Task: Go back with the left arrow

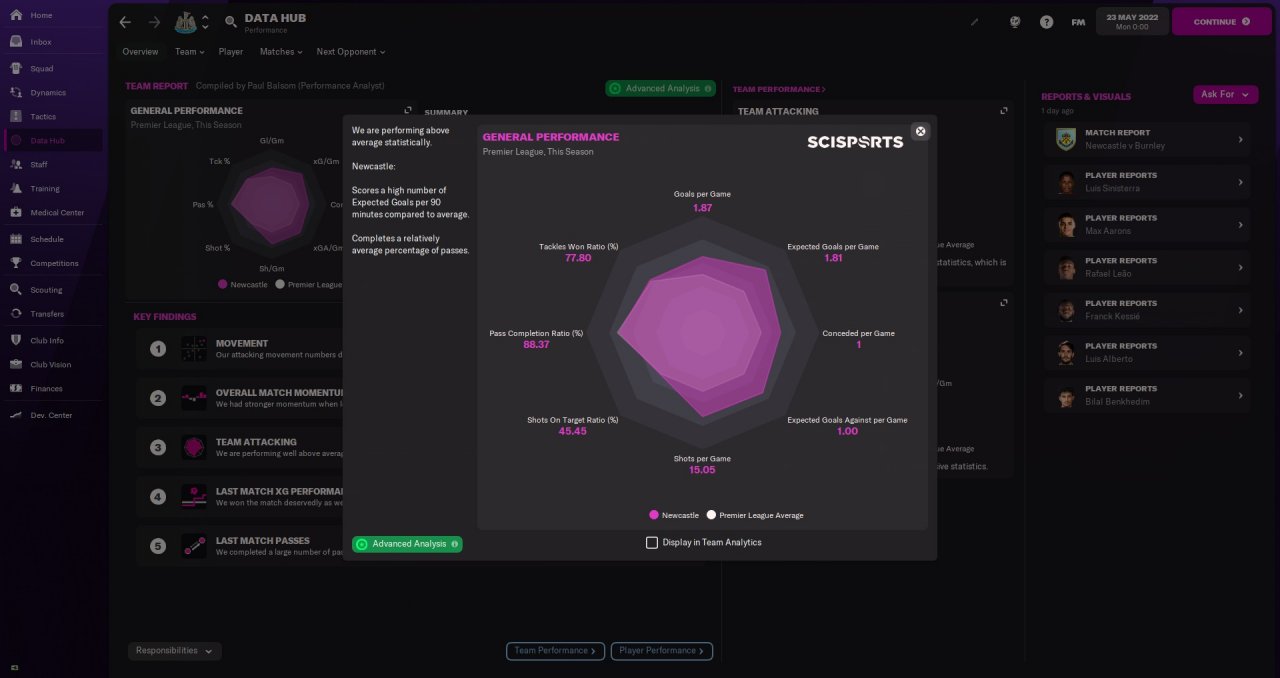Action: pos(125,22)
